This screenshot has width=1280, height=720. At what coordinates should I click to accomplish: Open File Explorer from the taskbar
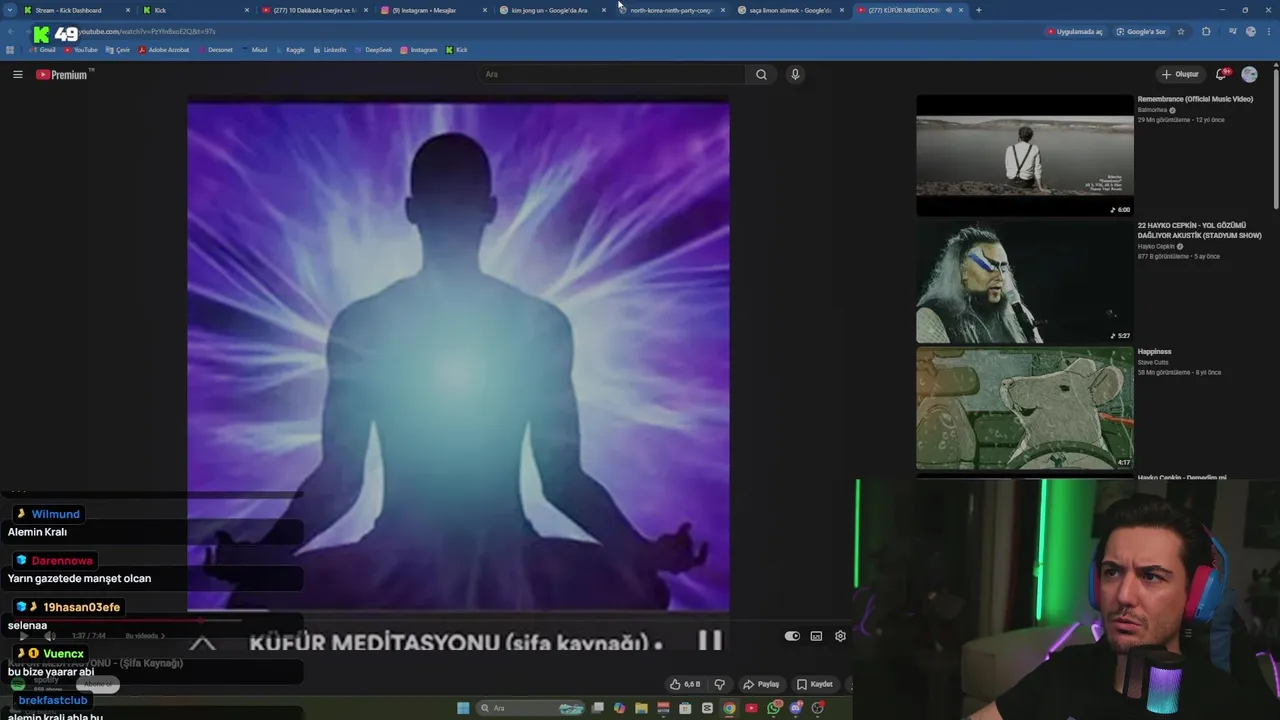(x=641, y=708)
